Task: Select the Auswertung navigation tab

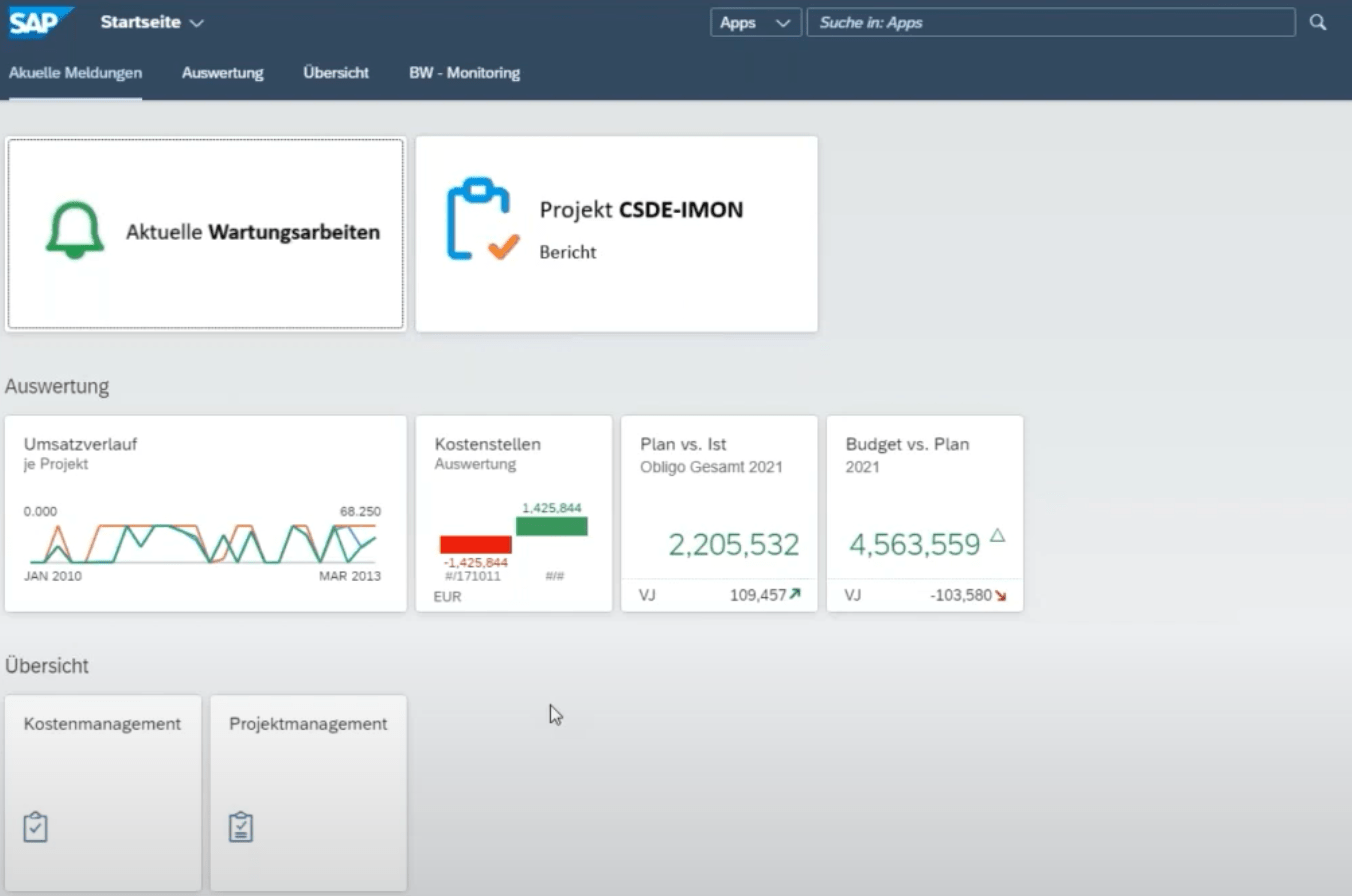Action: point(222,72)
